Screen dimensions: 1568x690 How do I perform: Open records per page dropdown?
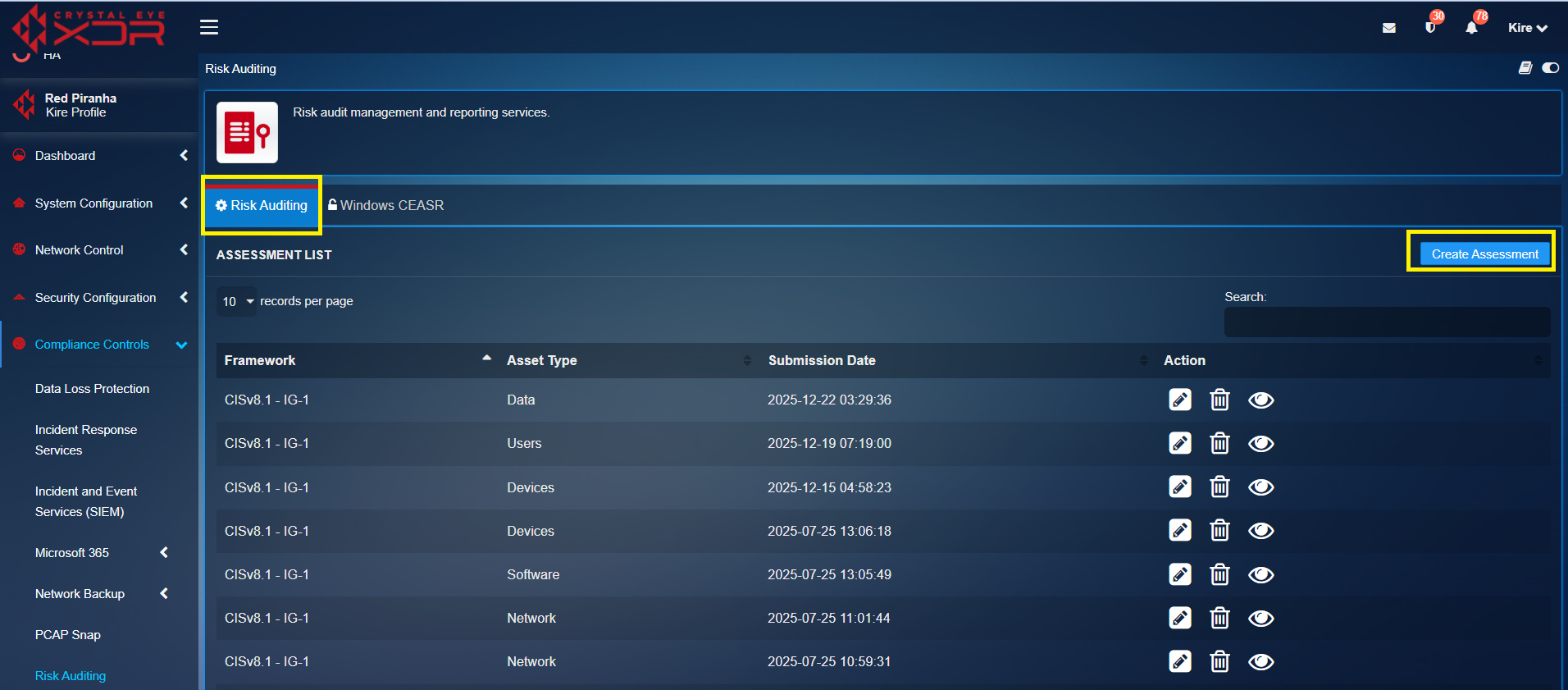coord(237,302)
